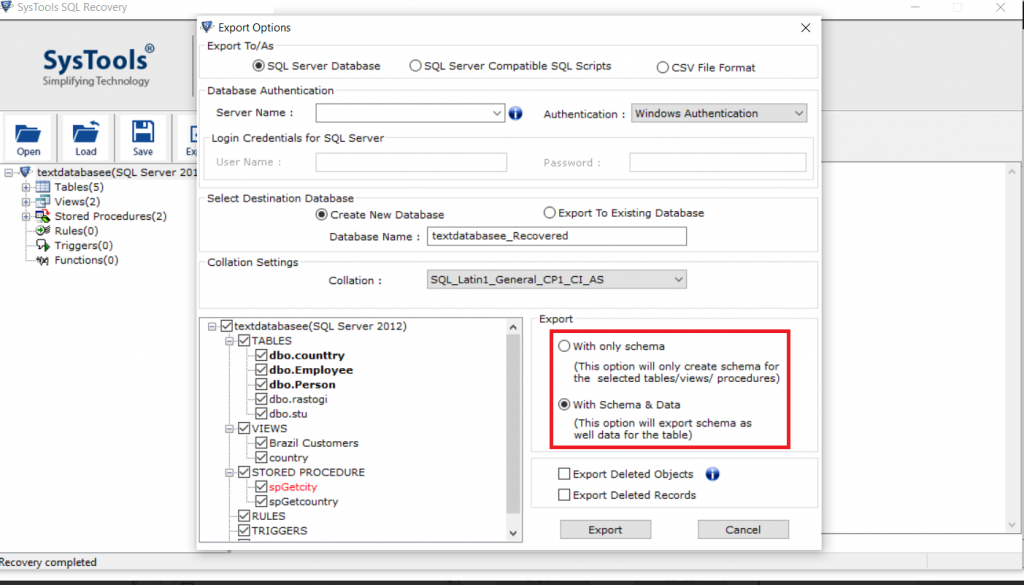Uncheck spGetcountry stored procedure checkbox
The width and height of the screenshot is (1024, 585).
click(x=261, y=501)
